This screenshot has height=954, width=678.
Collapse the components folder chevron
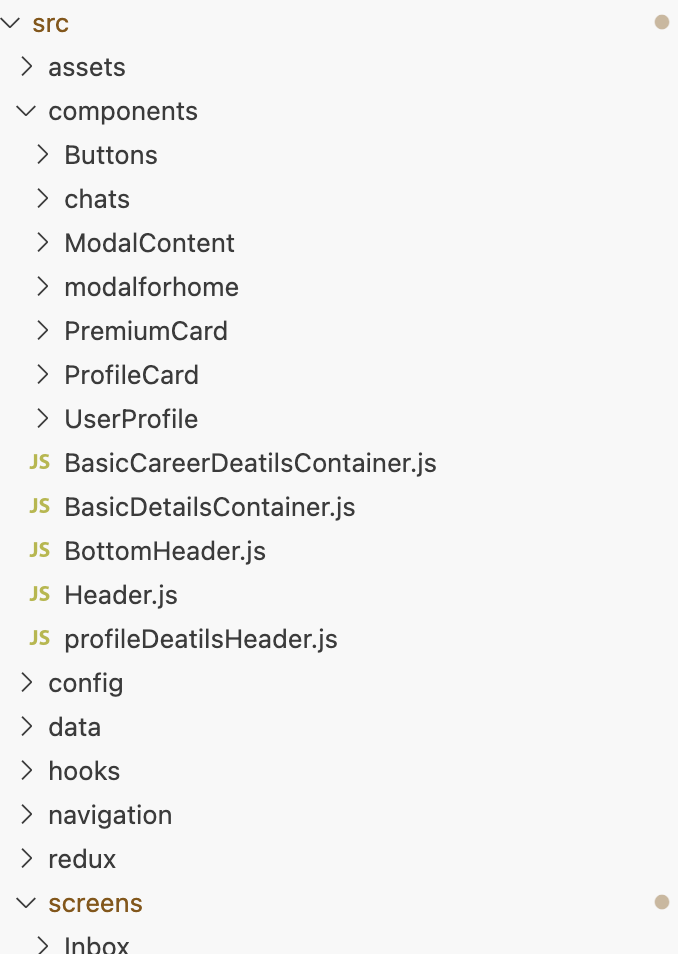coord(26,111)
